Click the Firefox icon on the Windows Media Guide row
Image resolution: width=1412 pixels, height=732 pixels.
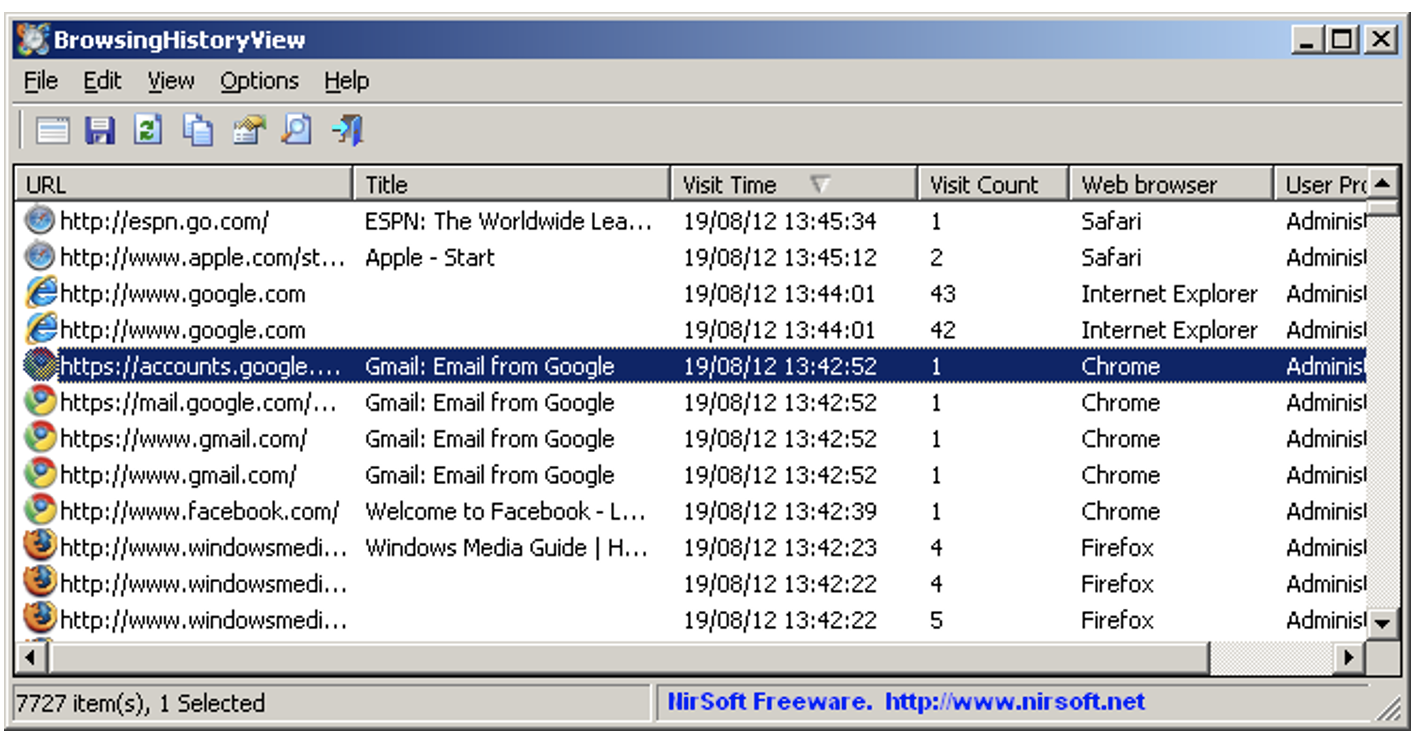pyautogui.click(x=40, y=547)
